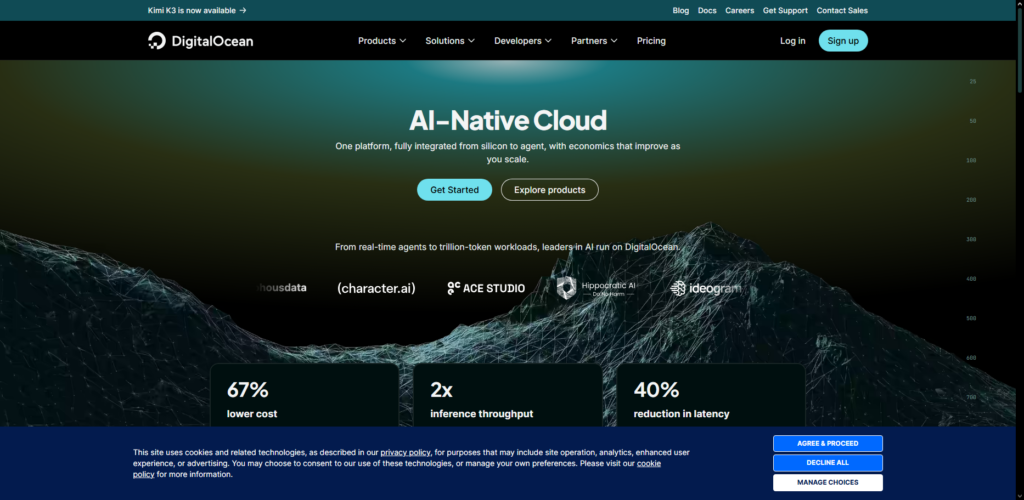Screen dimensions: 1024x500
Task: Click the AGREE & PROCEED button
Action: [x=827, y=443]
